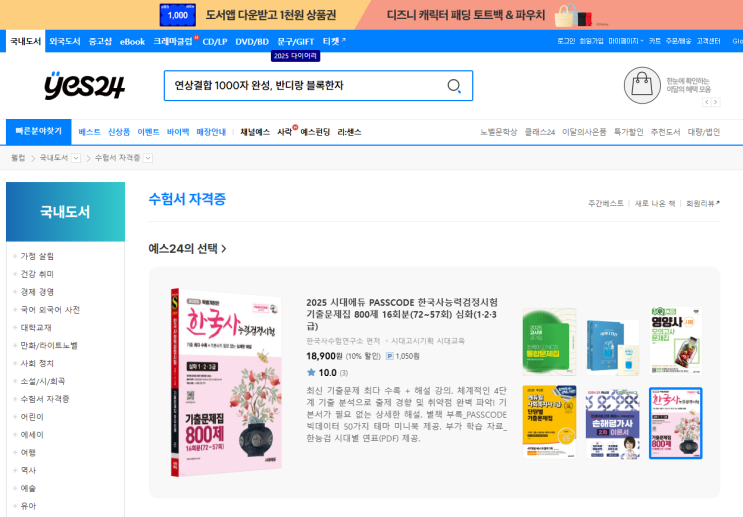Click the shopping bag benefits icon
Image resolution: width=743 pixels, height=517 pixels.
(x=642, y=85)
